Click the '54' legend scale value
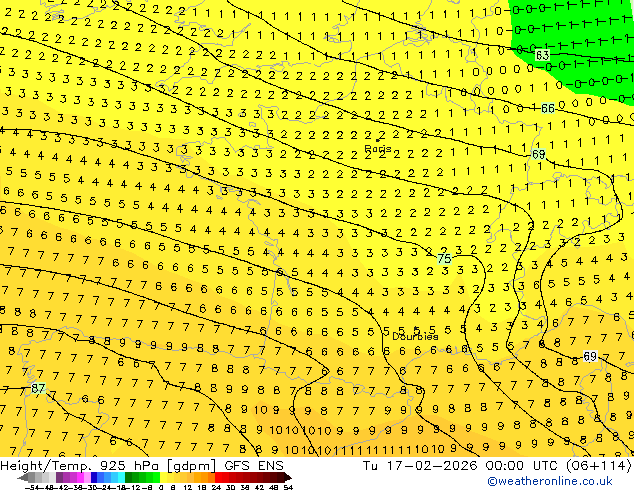 coord(288,487)
